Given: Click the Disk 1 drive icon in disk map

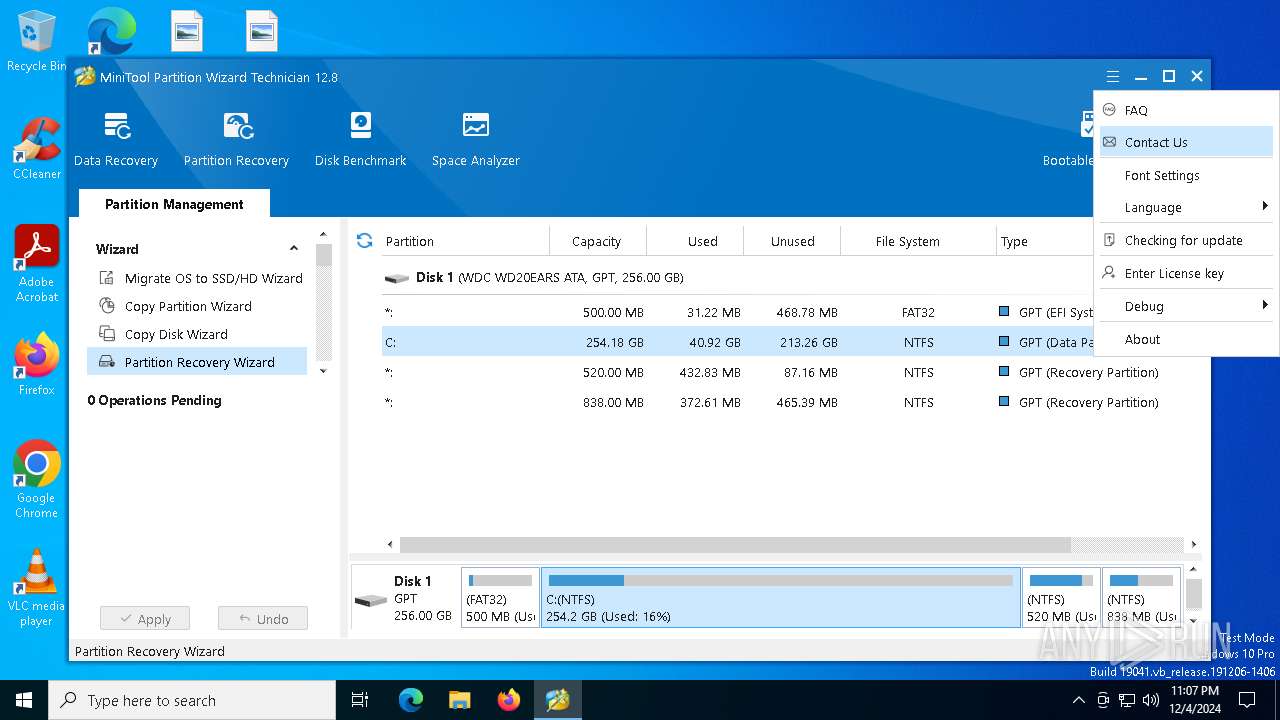Looking at the screenshot, I should pyautogui.click(x=371, y=600).
